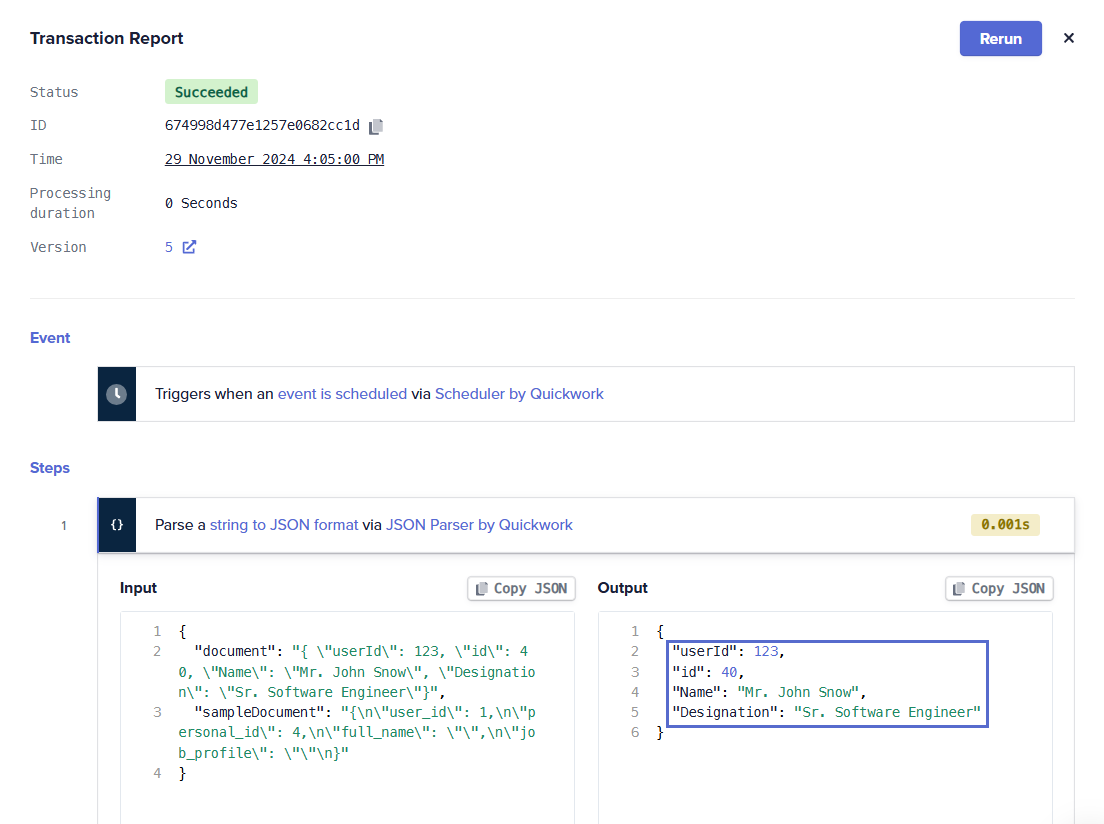Screen dimensions: 1104x824
Task: Click the clock icon of the scheduler event
Action: pyautogui.click(x=117, y=394)
